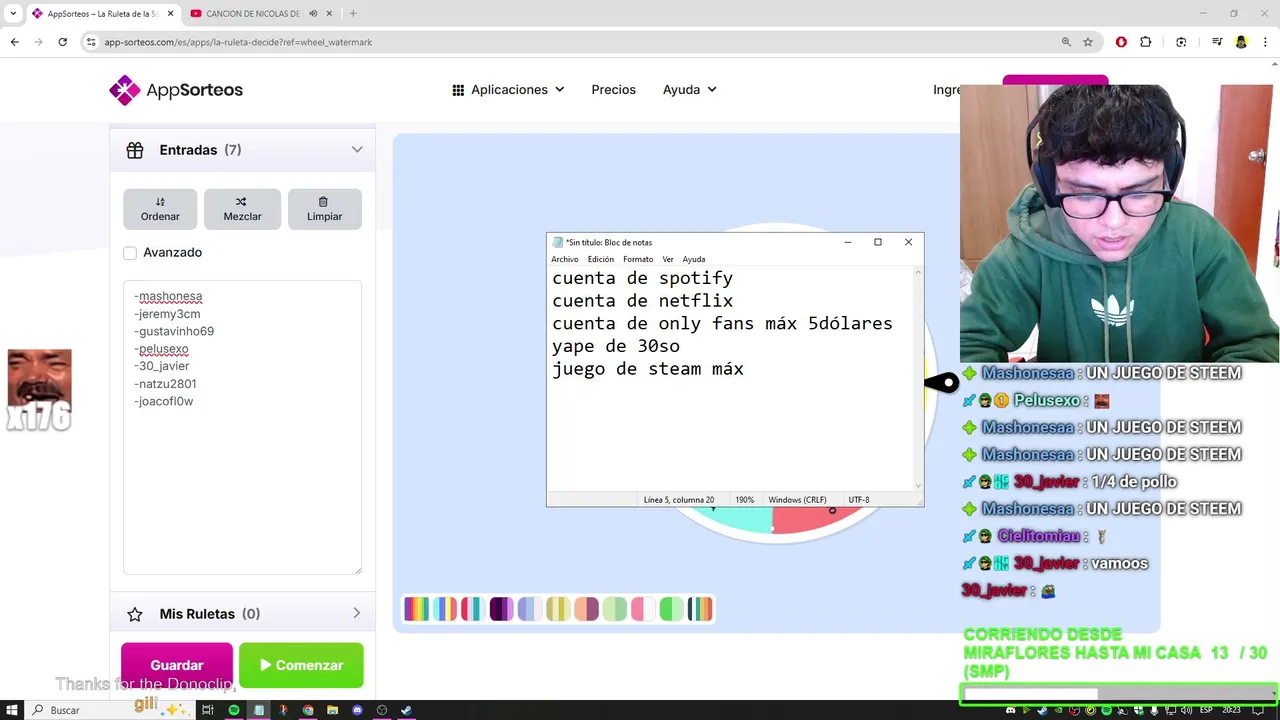Open Archivo menu in Bloc de notas
1280x720 pixels.
[565, 259]
